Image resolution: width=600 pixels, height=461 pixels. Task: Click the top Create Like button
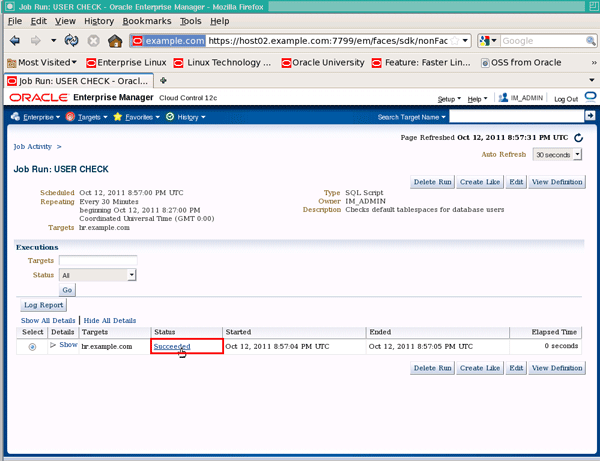(x=480, y=182)
